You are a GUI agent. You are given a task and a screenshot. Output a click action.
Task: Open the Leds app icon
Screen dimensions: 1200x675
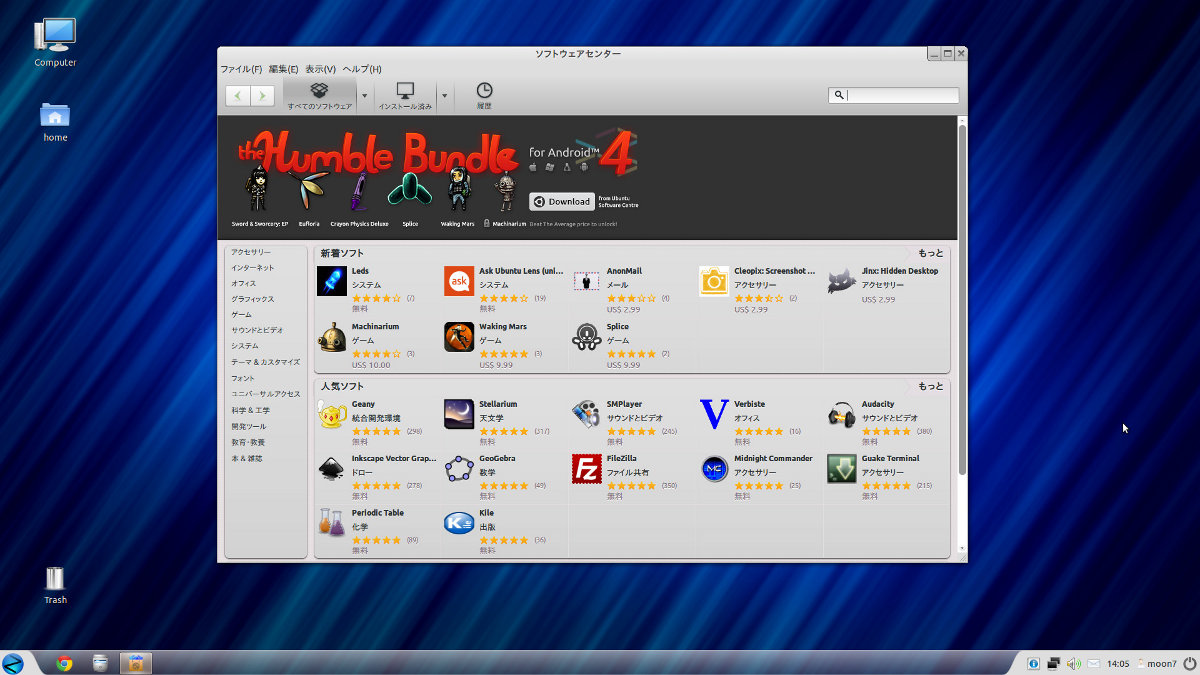point(332,282)
